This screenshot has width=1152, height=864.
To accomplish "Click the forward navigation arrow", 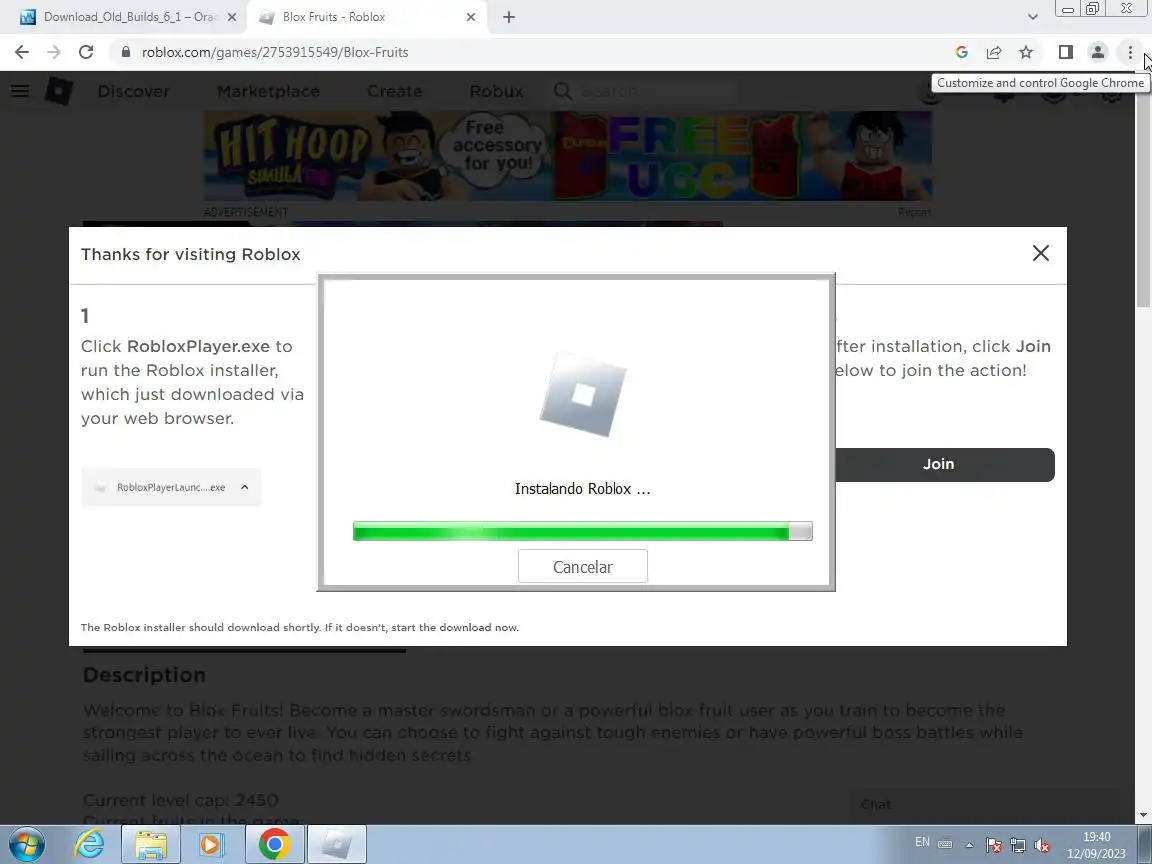I will (x=54, y=52).
